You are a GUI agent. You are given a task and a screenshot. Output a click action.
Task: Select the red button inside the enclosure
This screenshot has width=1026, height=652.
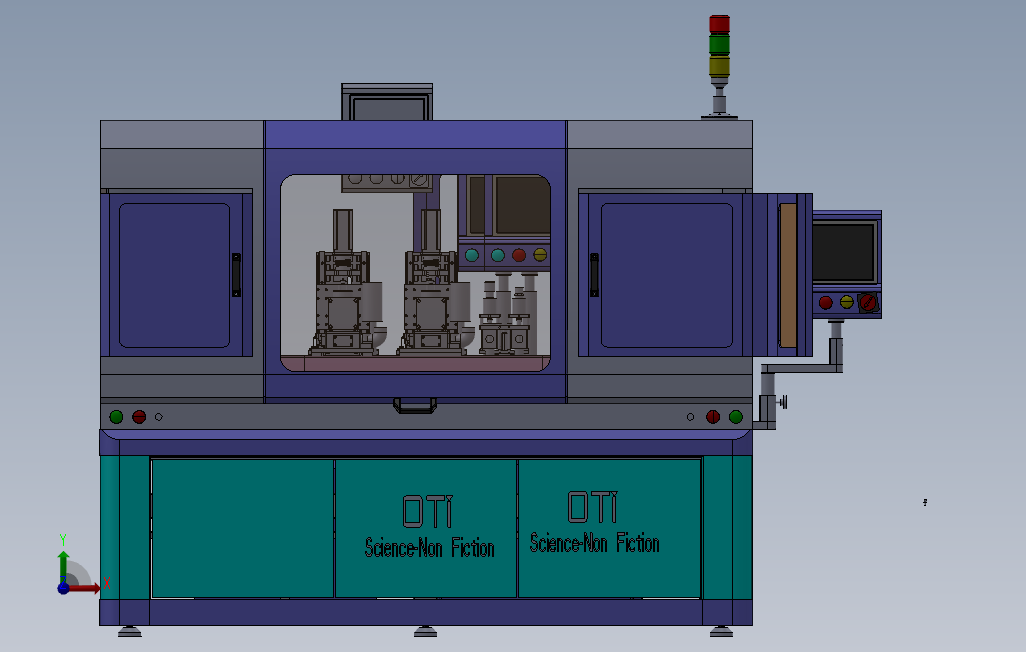pos(519,255)
